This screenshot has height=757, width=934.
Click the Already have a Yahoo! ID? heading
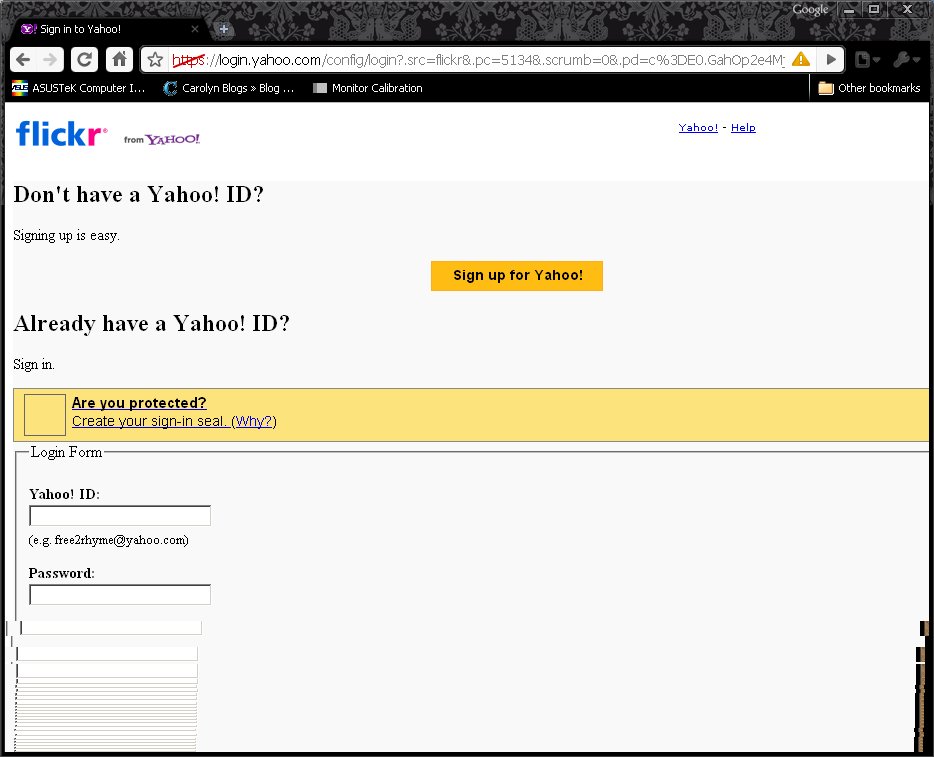(151, 323)
